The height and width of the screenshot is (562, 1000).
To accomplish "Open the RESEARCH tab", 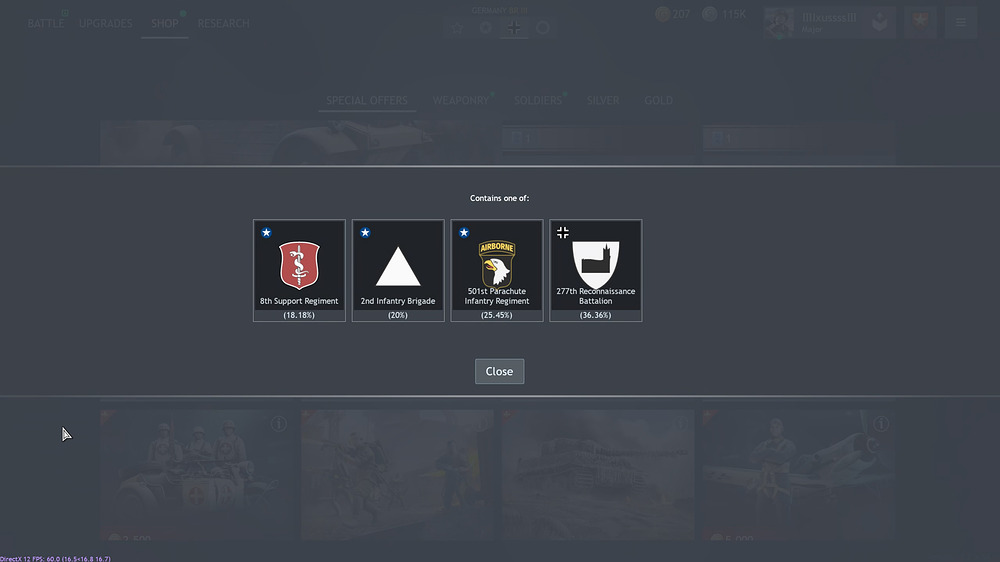I will pyautogui.click(x=223, y=24).
